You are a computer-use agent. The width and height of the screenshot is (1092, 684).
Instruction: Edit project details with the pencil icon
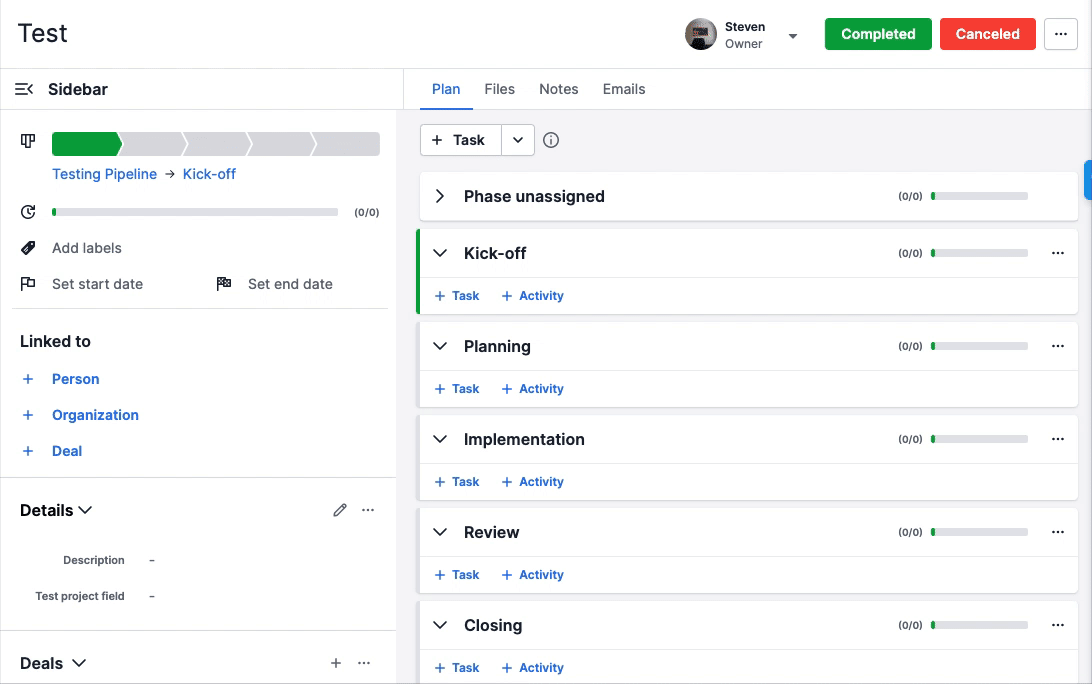(340, 510)
